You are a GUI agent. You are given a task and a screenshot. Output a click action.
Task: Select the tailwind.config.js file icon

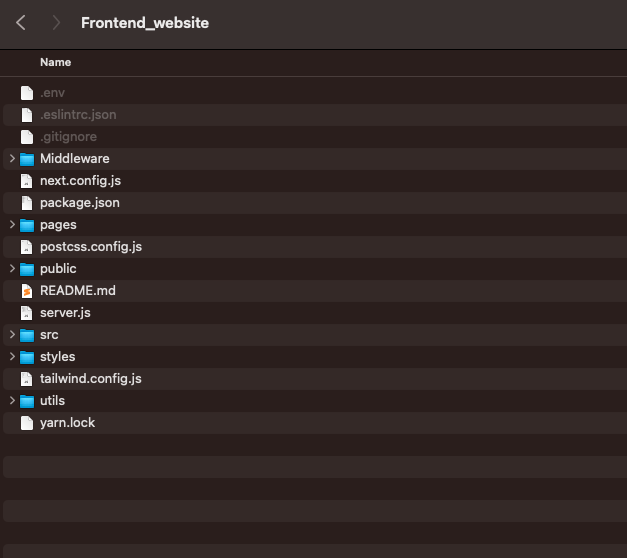[27, 379]
